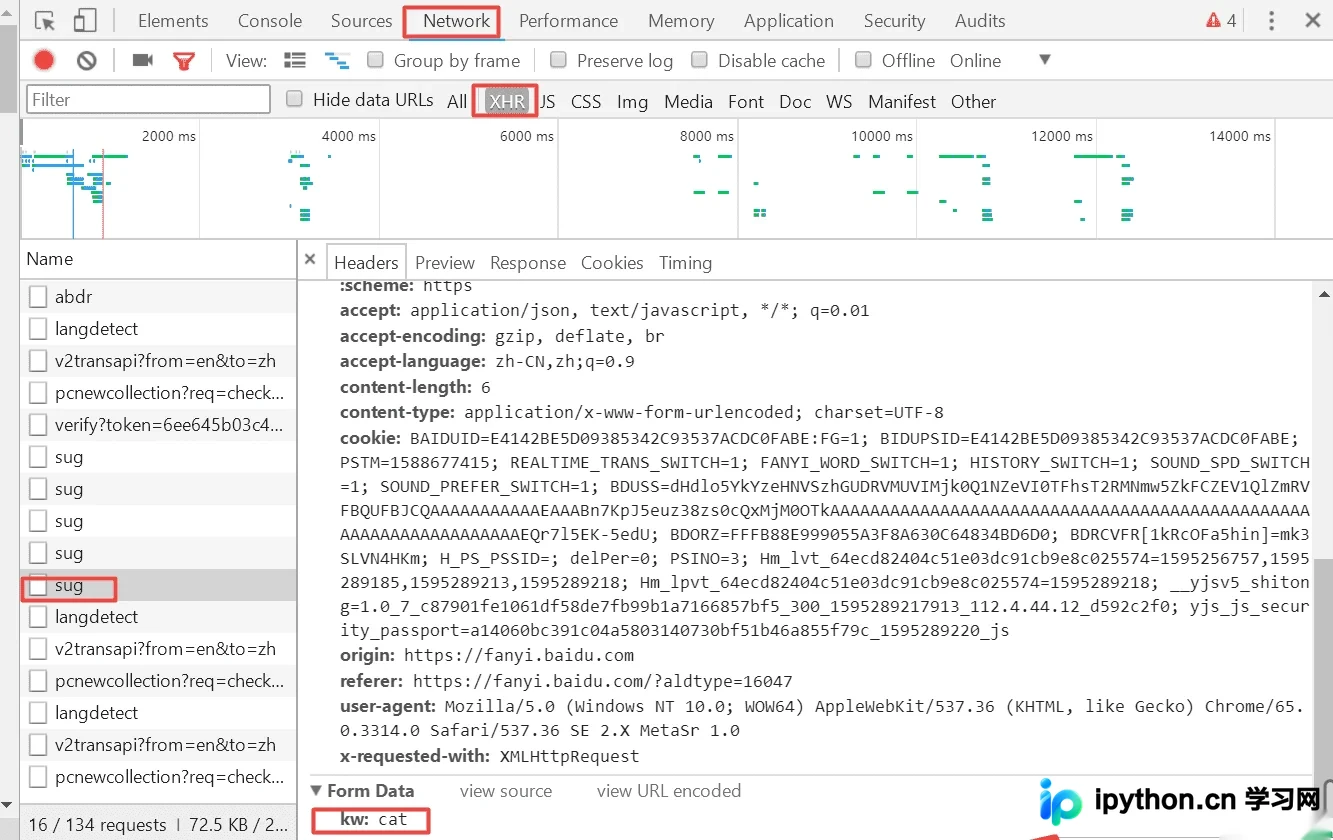Show the overview waterfall view icon
This screenshot has width=1333, height=840.
[337, 61]
